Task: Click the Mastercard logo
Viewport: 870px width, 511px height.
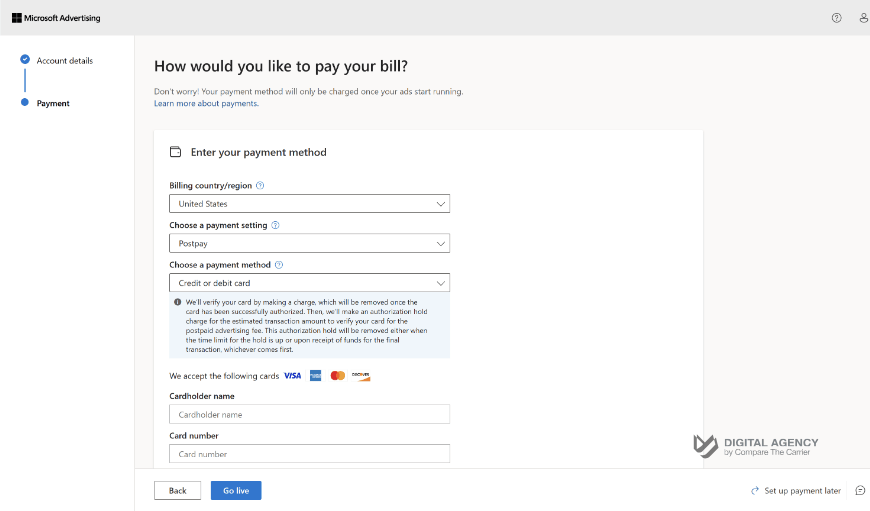Action: coord(337,376)
